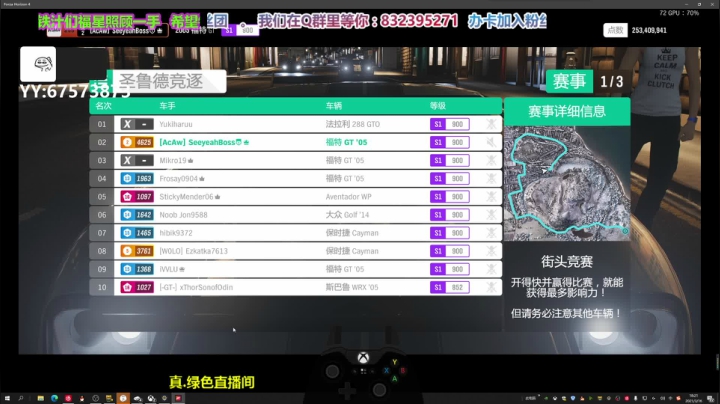
Task: Select player [AcAw] SeeyeahBoss
Action: [x=296, y=142]
